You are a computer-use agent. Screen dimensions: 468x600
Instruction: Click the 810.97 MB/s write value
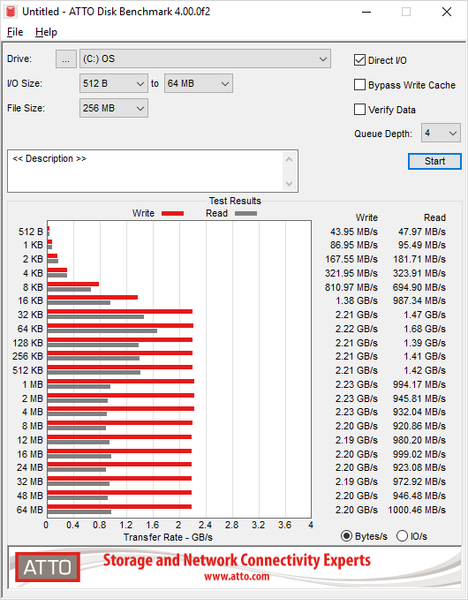point(351,287)
